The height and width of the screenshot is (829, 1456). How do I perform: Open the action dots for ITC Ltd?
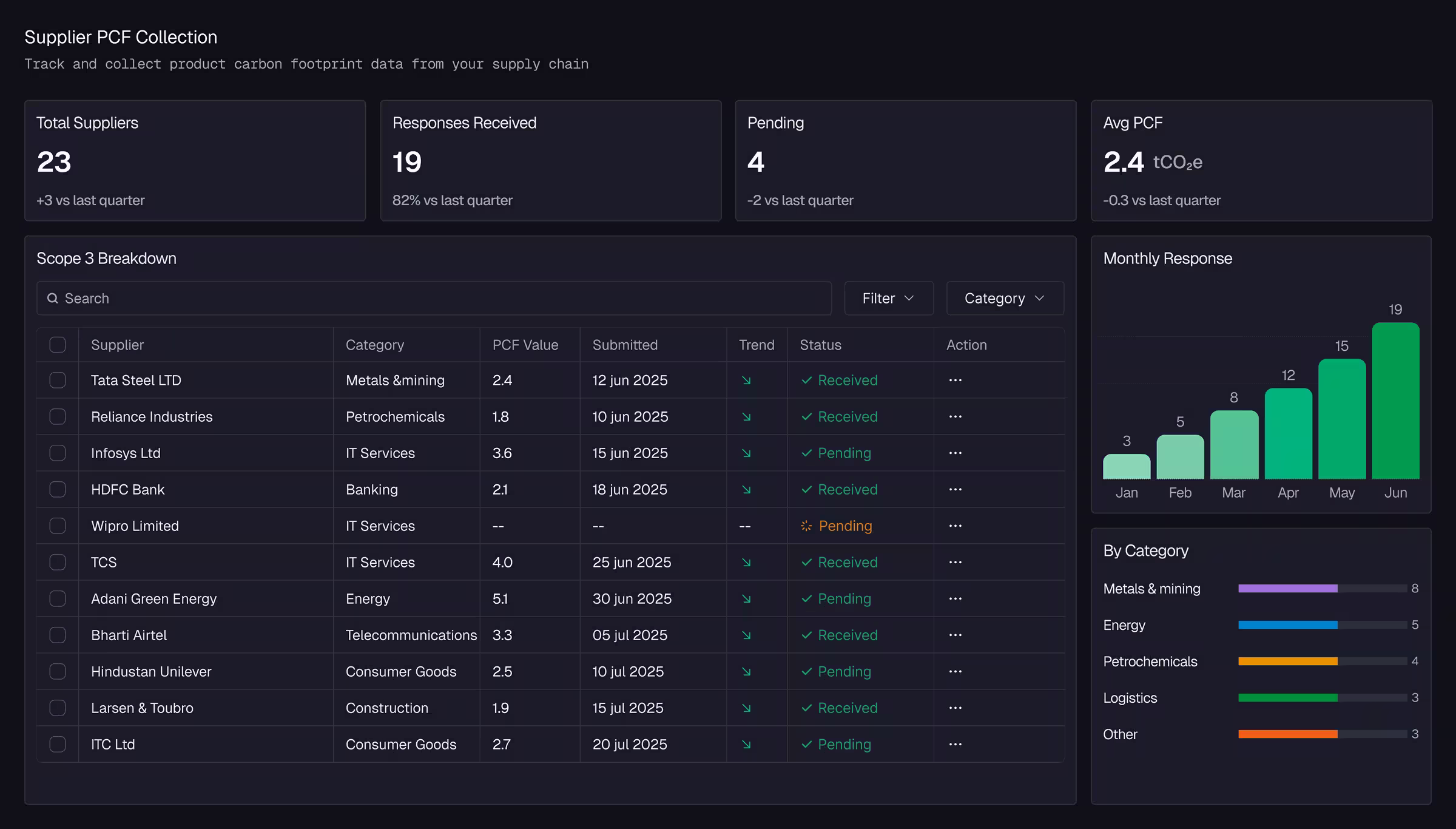coord(955,744)
